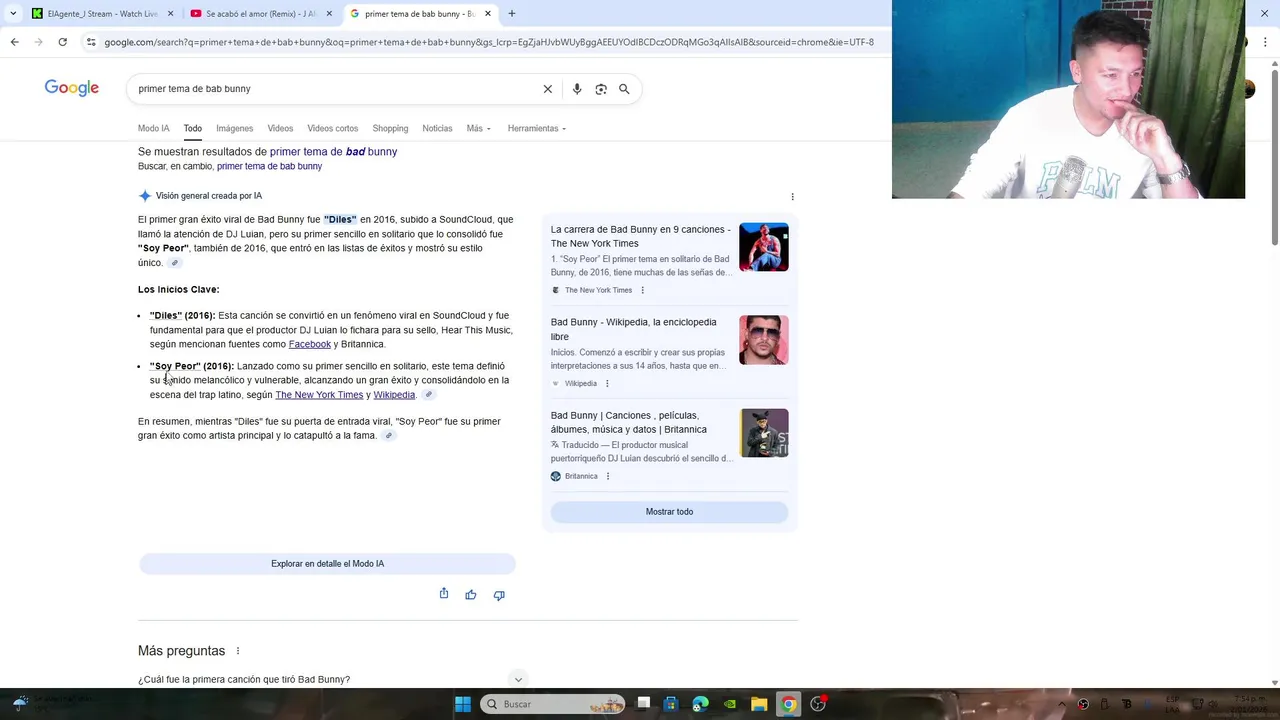Click New York Times article thumbnail
This screenshot has height=720, width=1280.
click(764, 247)
